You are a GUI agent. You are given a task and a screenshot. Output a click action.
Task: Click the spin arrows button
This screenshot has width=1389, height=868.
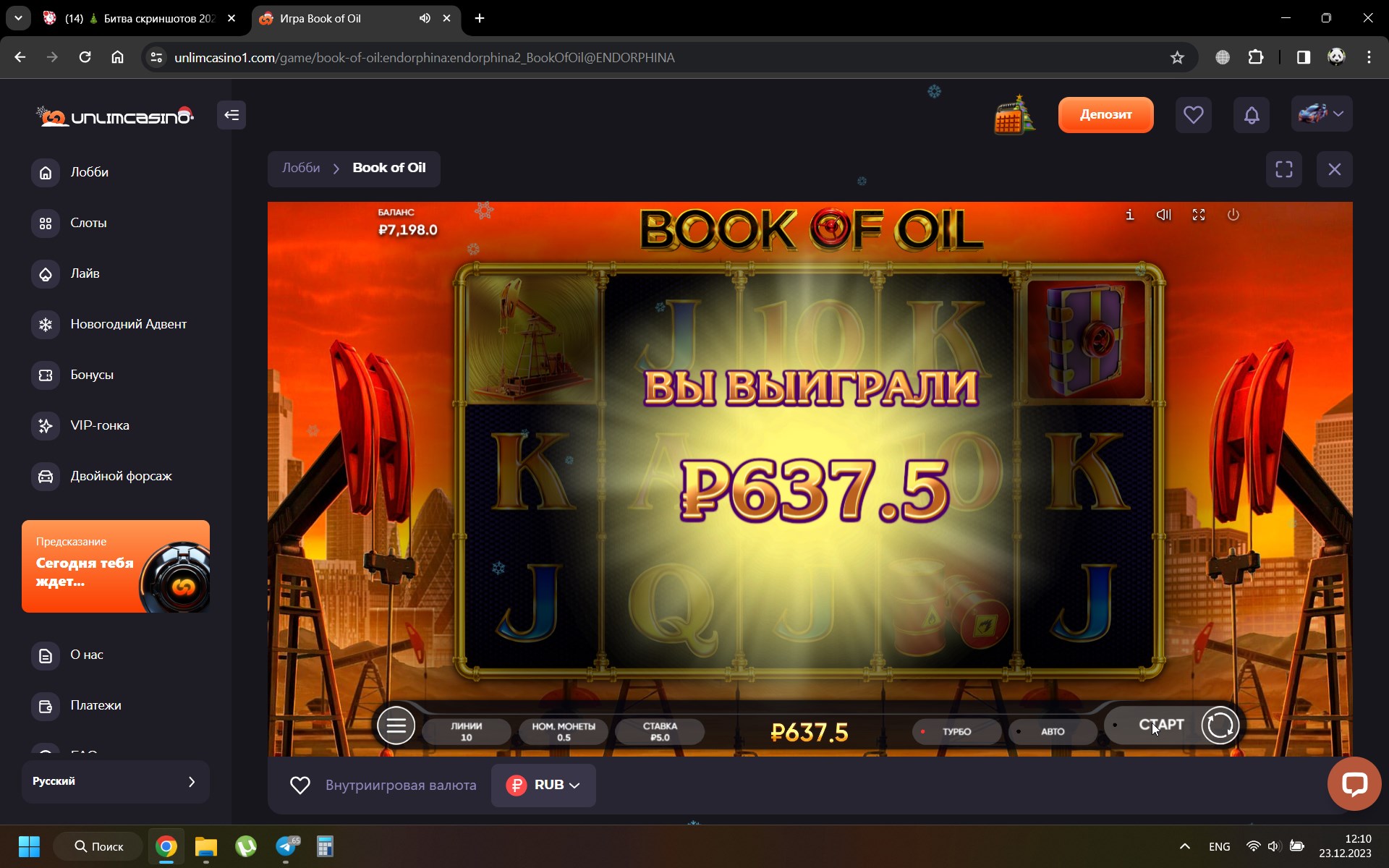coord(1220,726)
